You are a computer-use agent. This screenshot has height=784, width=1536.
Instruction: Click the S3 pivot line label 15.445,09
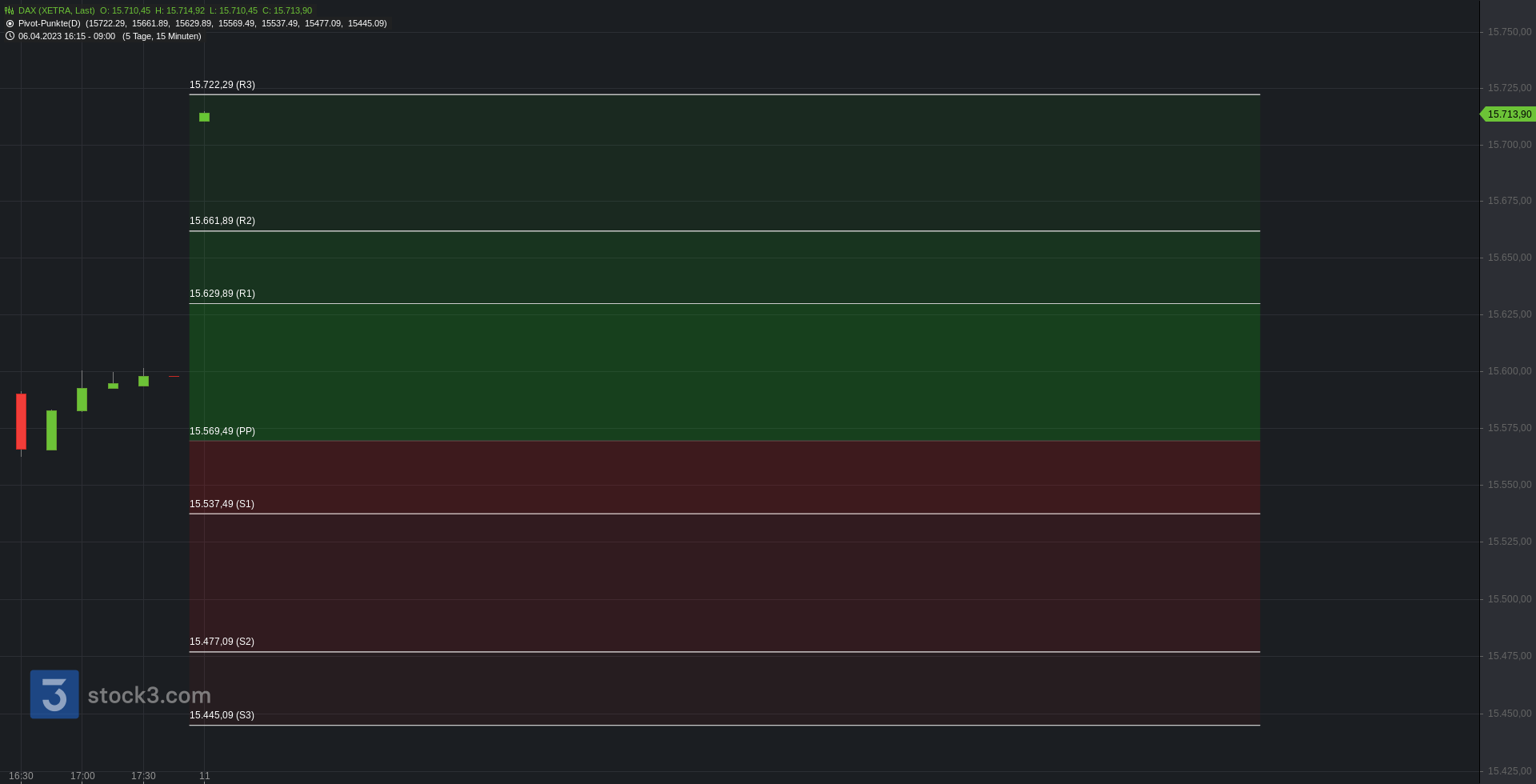click(x=222, y=715)
